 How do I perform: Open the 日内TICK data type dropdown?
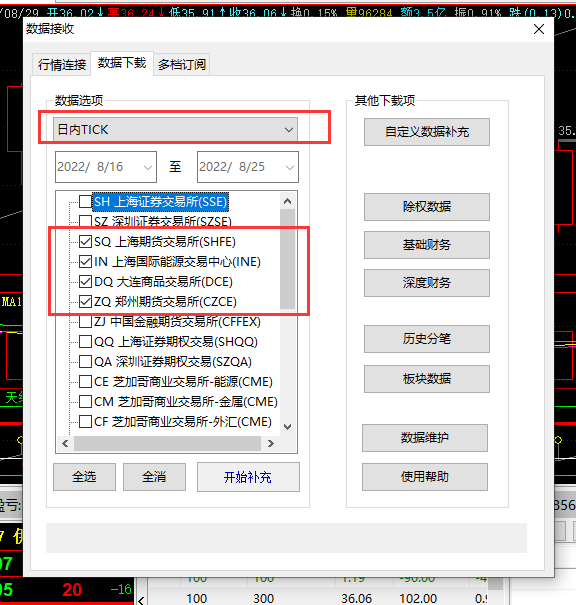pos(176,129)
